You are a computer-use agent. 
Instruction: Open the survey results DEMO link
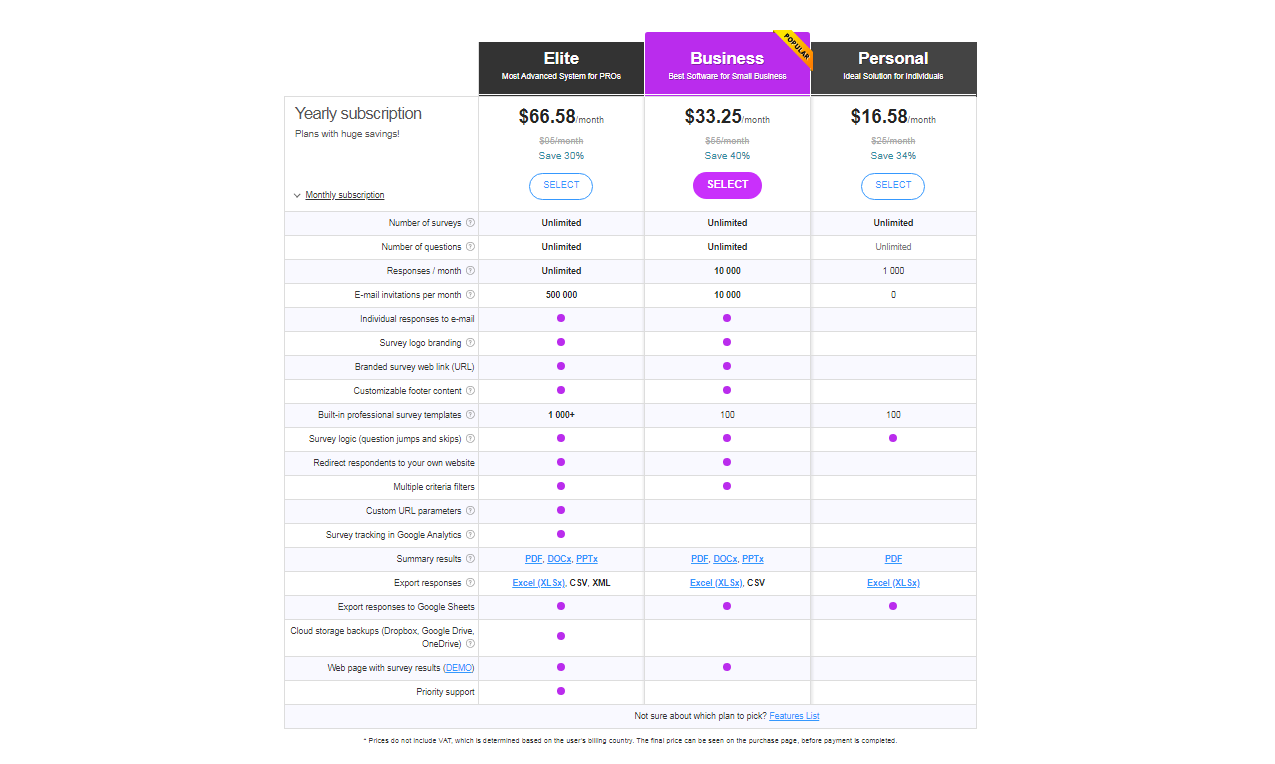(459, 668)
